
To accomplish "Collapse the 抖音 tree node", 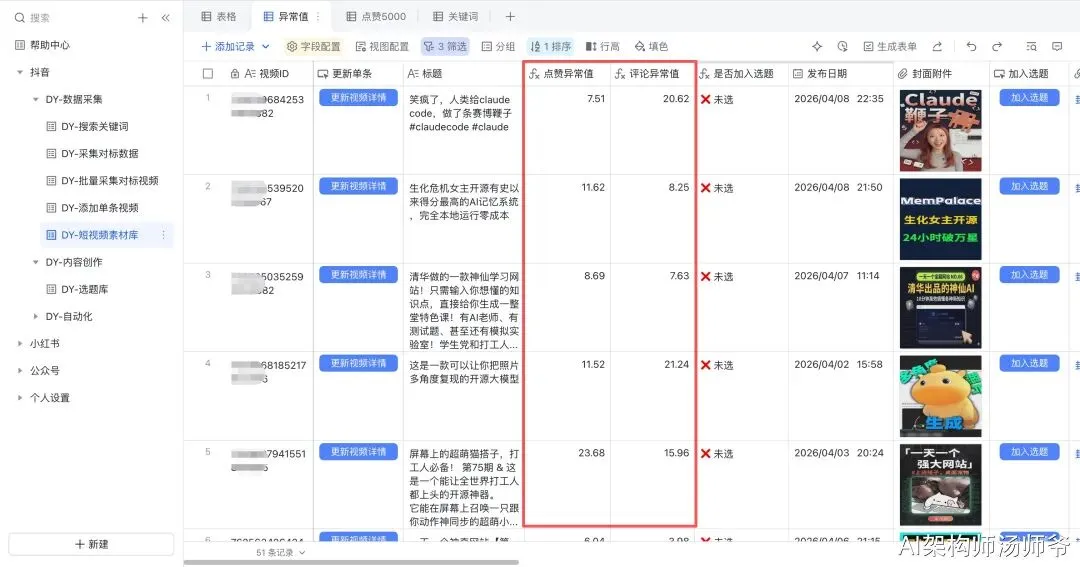I will tap(20, 72).
